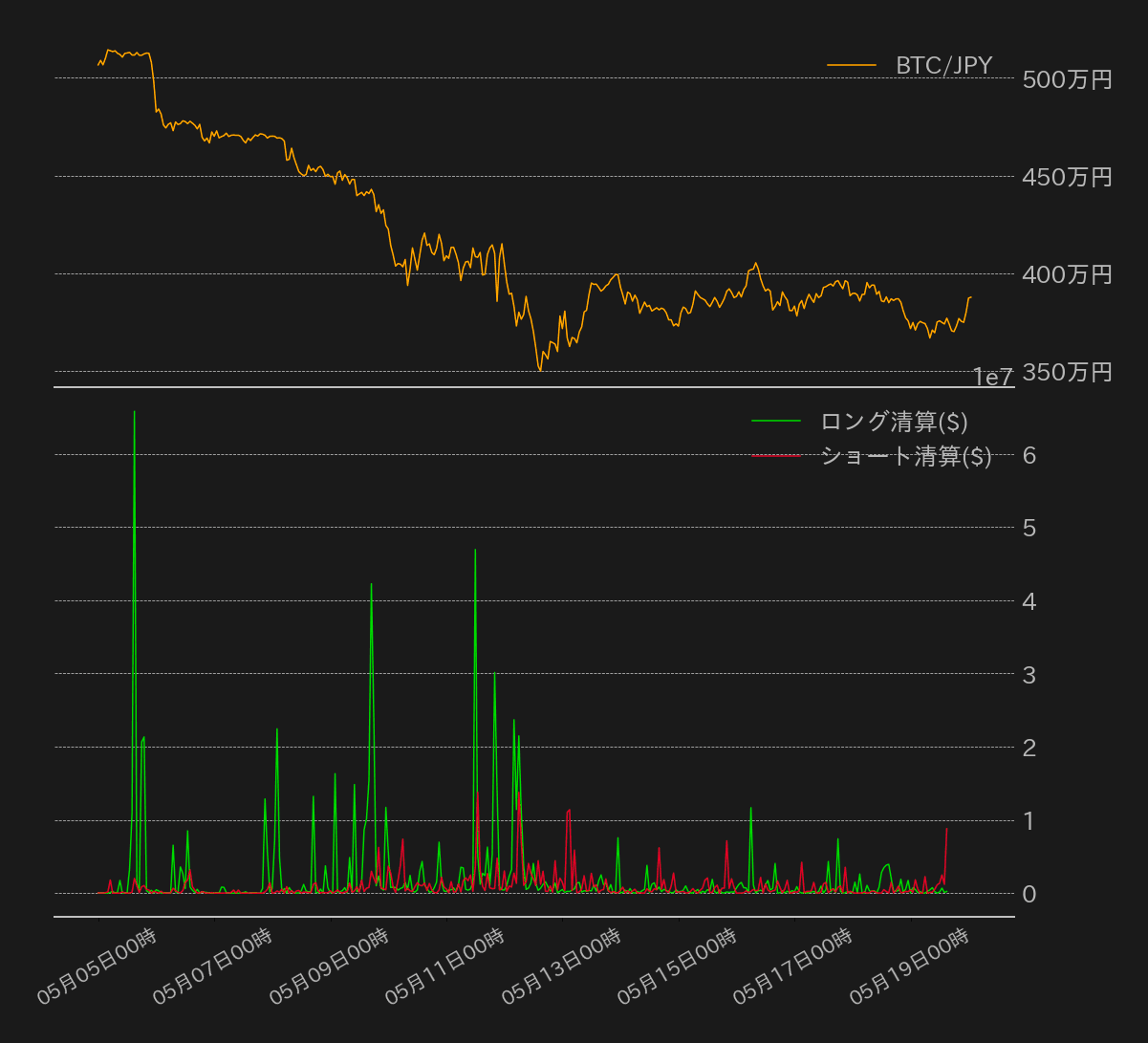
Task: Toggle the ロング清算($) legend label
Action: click(x=894, y=422)
